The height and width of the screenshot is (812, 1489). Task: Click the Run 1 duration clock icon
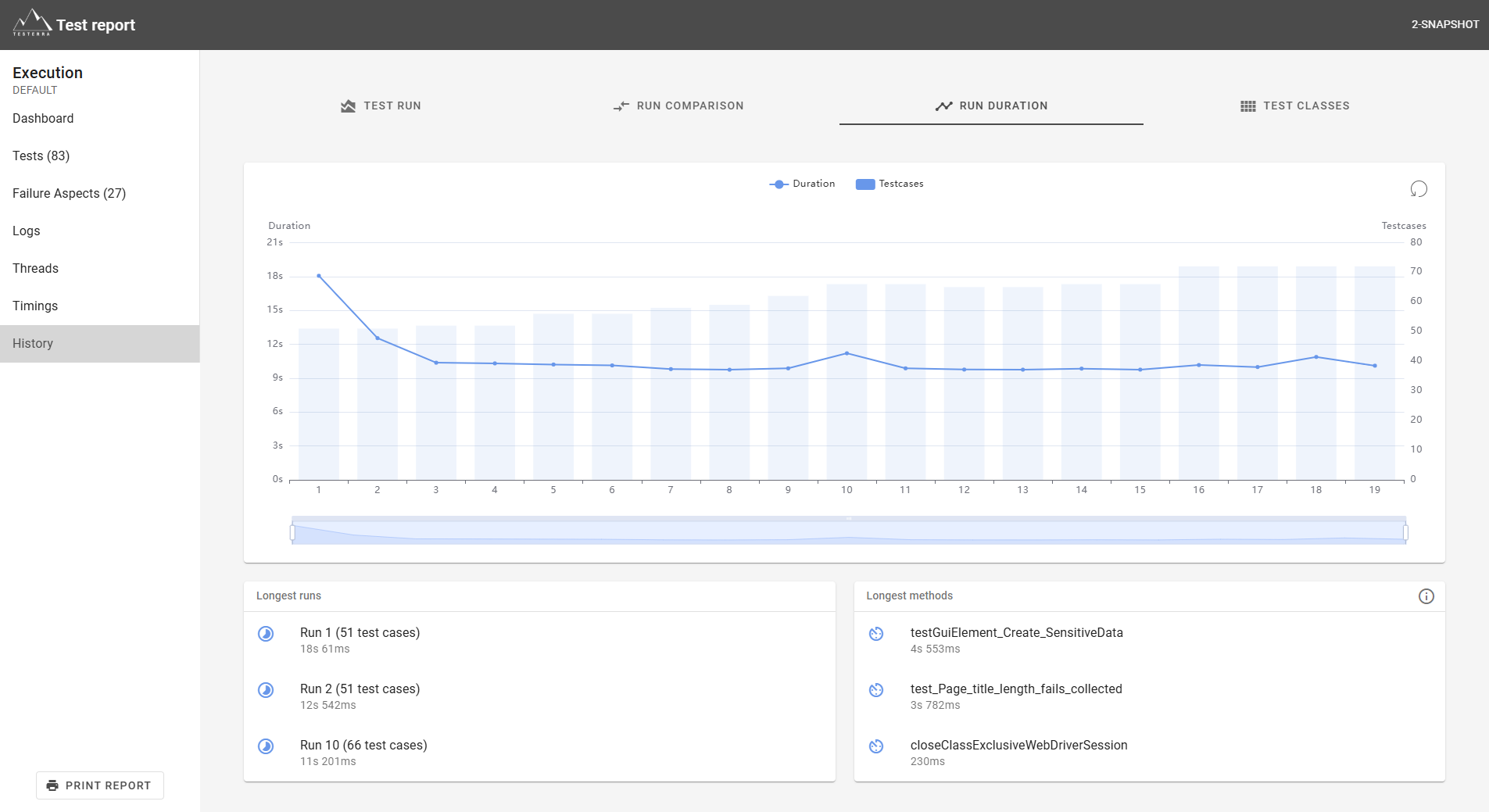(x=266, y=634)
